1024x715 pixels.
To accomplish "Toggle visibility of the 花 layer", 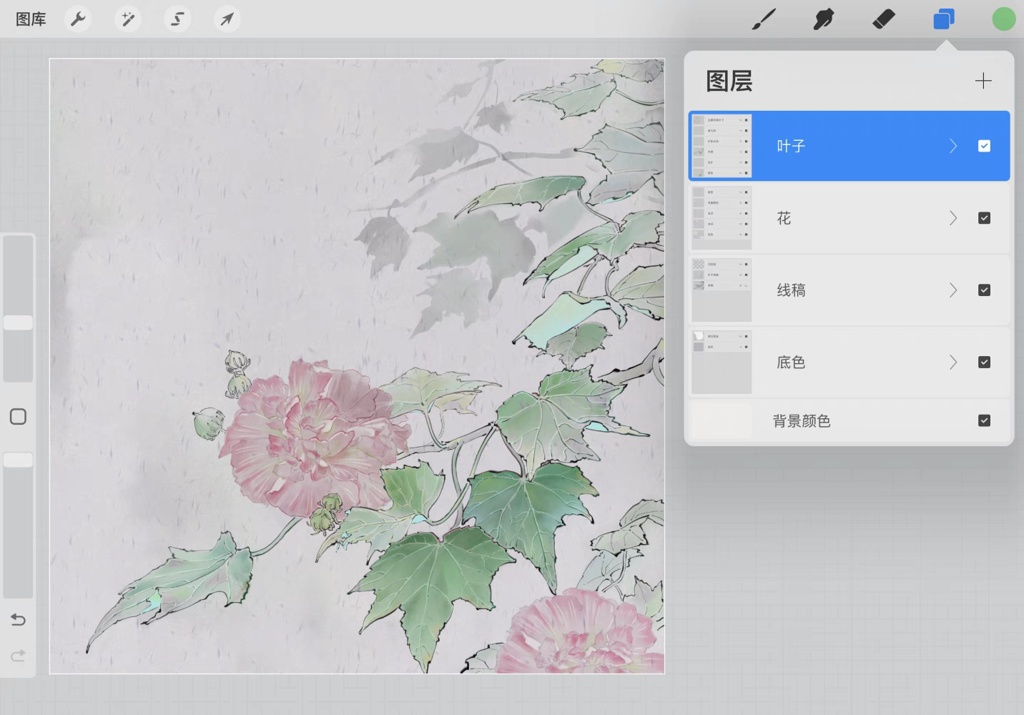I will pyautogui.click(x=983, y=218).
